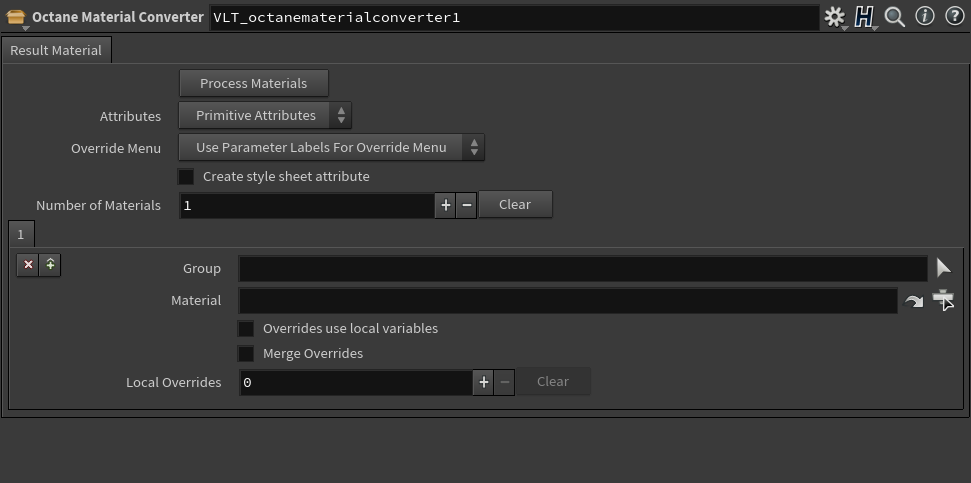971x483 pixels.
Task: Open the gear settings menu
Action: (x=835, y=17)
